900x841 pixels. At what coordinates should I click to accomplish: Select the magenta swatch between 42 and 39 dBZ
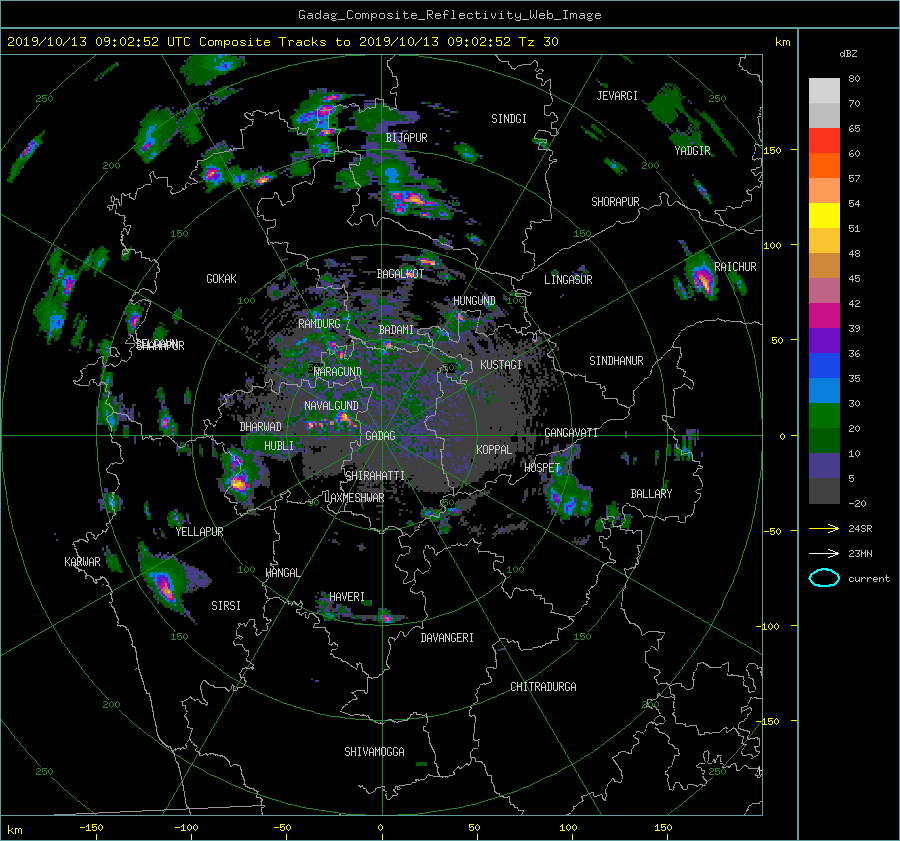point(824,316)
